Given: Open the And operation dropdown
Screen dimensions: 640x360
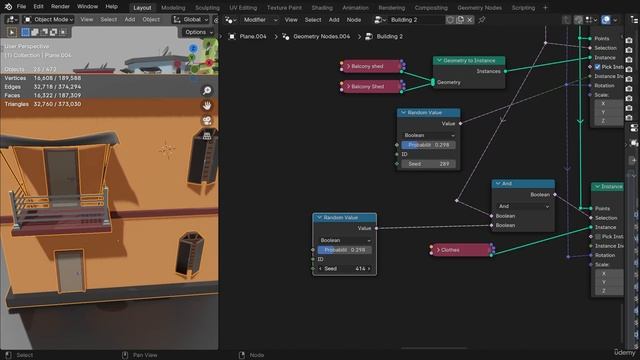Looking at the screenshot, I should coord(523,206).
